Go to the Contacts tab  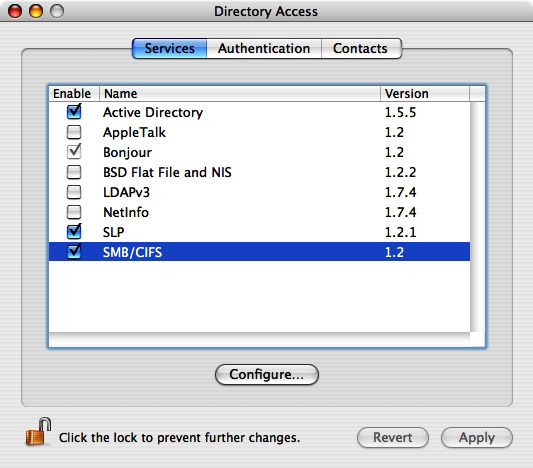[x=361, y=48]
